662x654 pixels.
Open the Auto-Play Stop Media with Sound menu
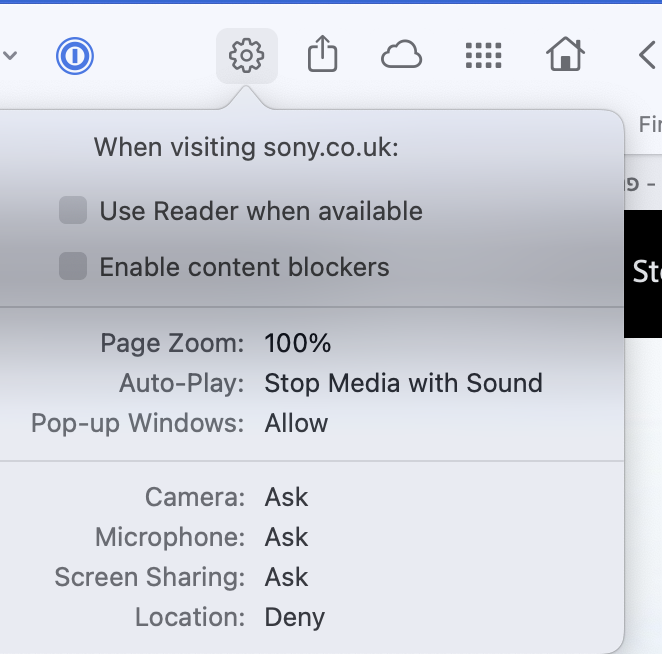[403, 383]
